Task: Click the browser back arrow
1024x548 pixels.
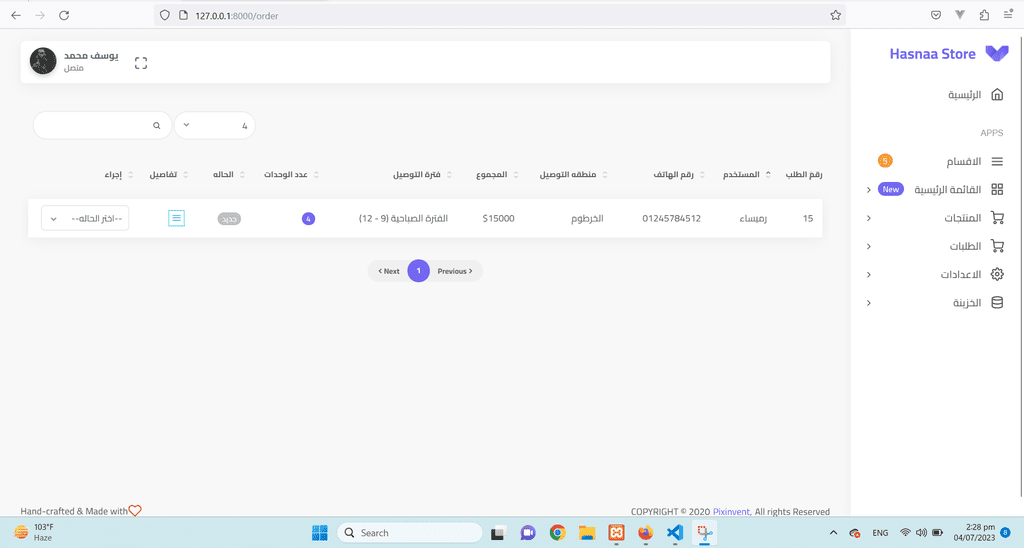Action: (x=16, y=15)
